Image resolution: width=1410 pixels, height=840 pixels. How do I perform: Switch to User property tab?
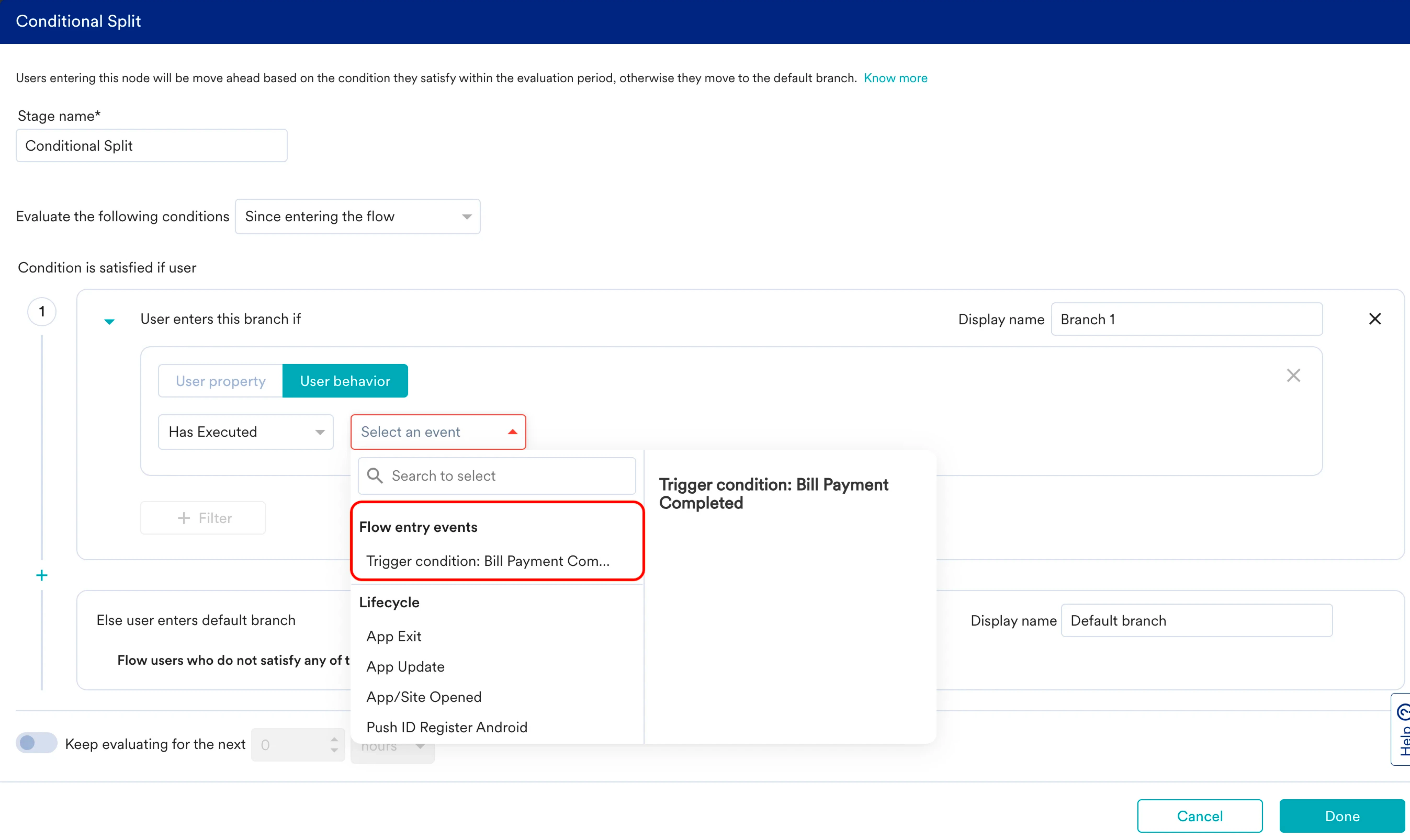tap(220, 381)
